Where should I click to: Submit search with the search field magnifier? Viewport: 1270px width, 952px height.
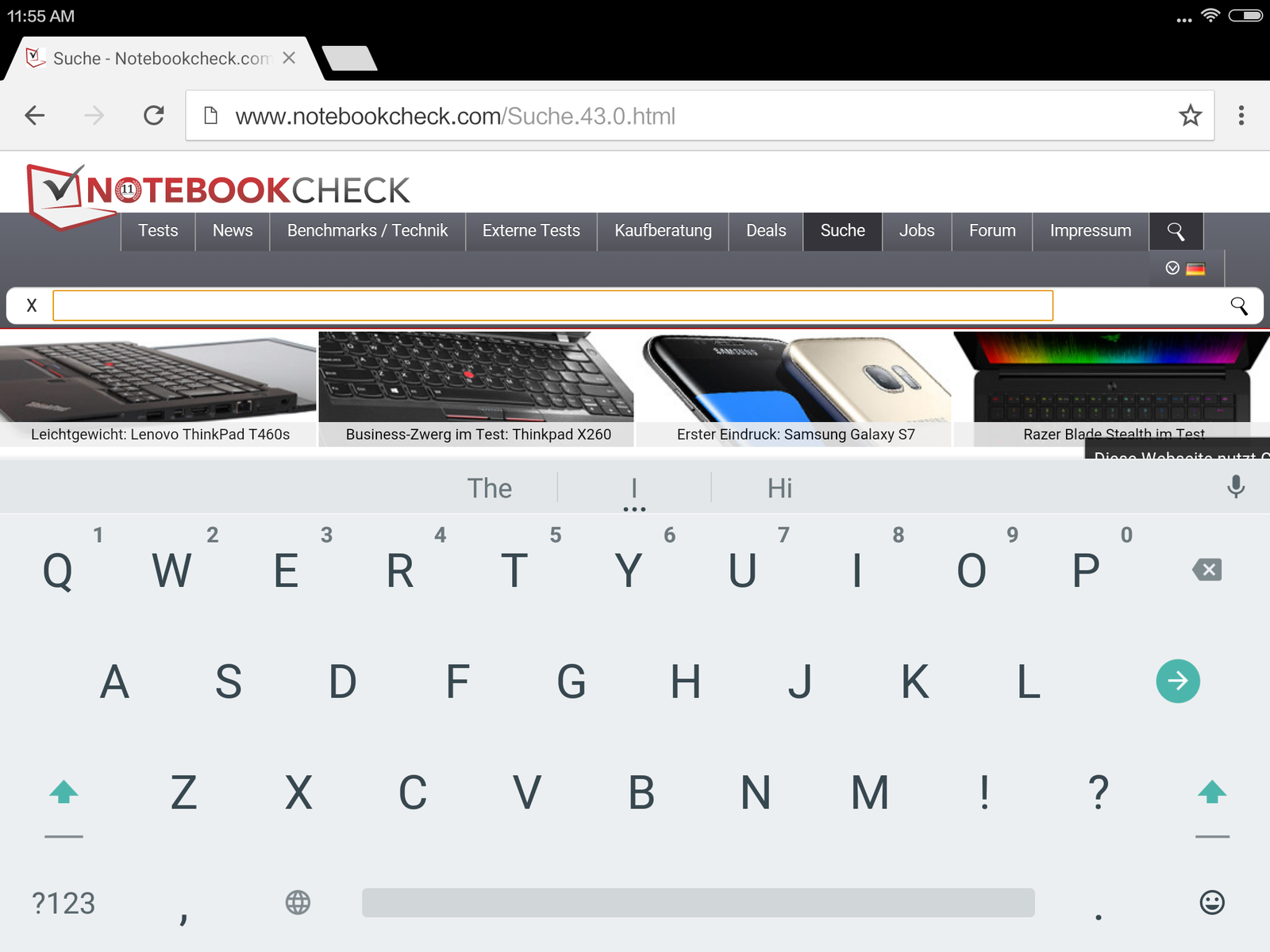tap(1239, 305)
